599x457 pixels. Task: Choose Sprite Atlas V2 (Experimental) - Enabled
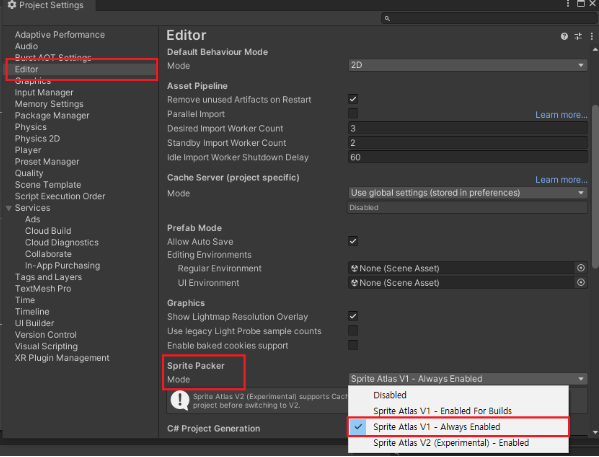[458, 443]
